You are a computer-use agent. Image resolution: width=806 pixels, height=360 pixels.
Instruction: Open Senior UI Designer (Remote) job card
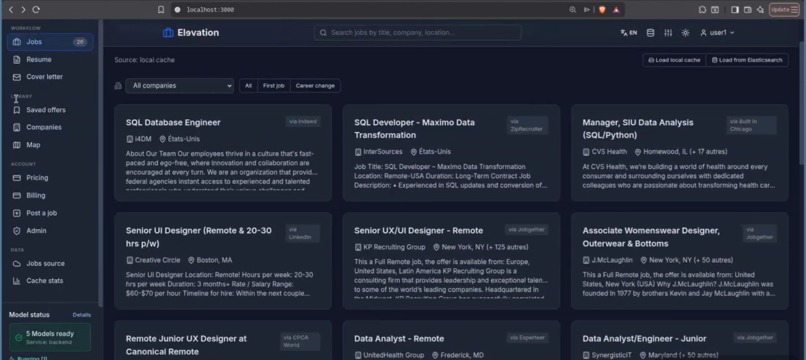223,261
